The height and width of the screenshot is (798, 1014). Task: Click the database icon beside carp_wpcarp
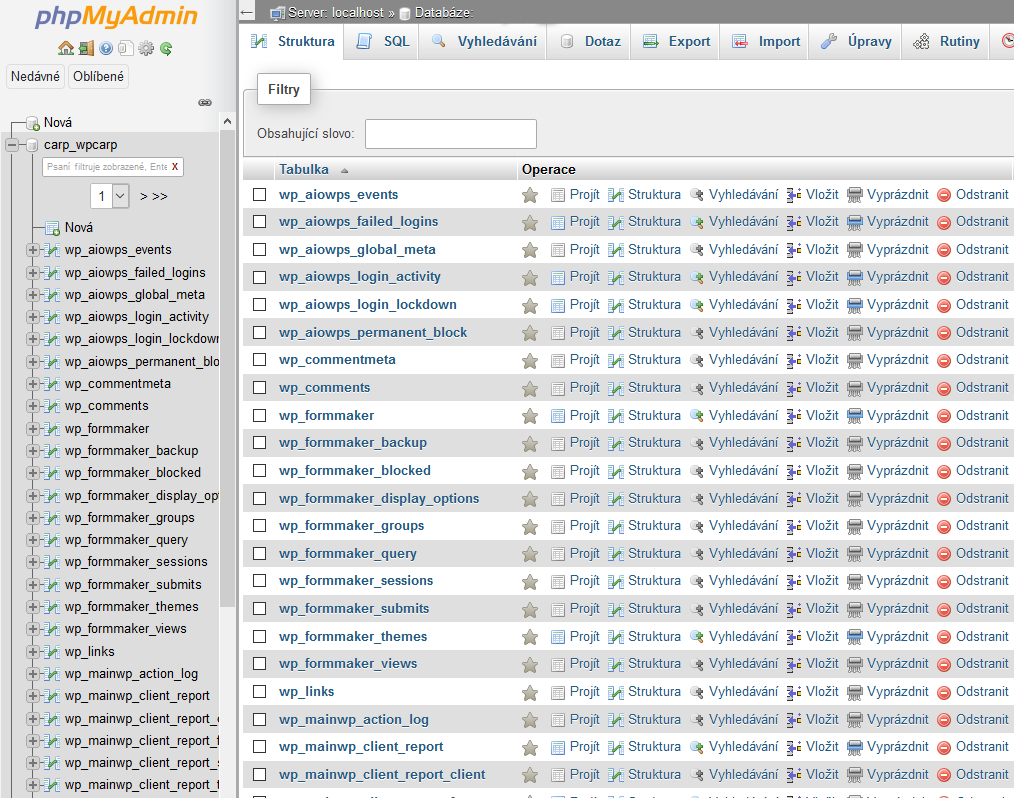[32, 145]
